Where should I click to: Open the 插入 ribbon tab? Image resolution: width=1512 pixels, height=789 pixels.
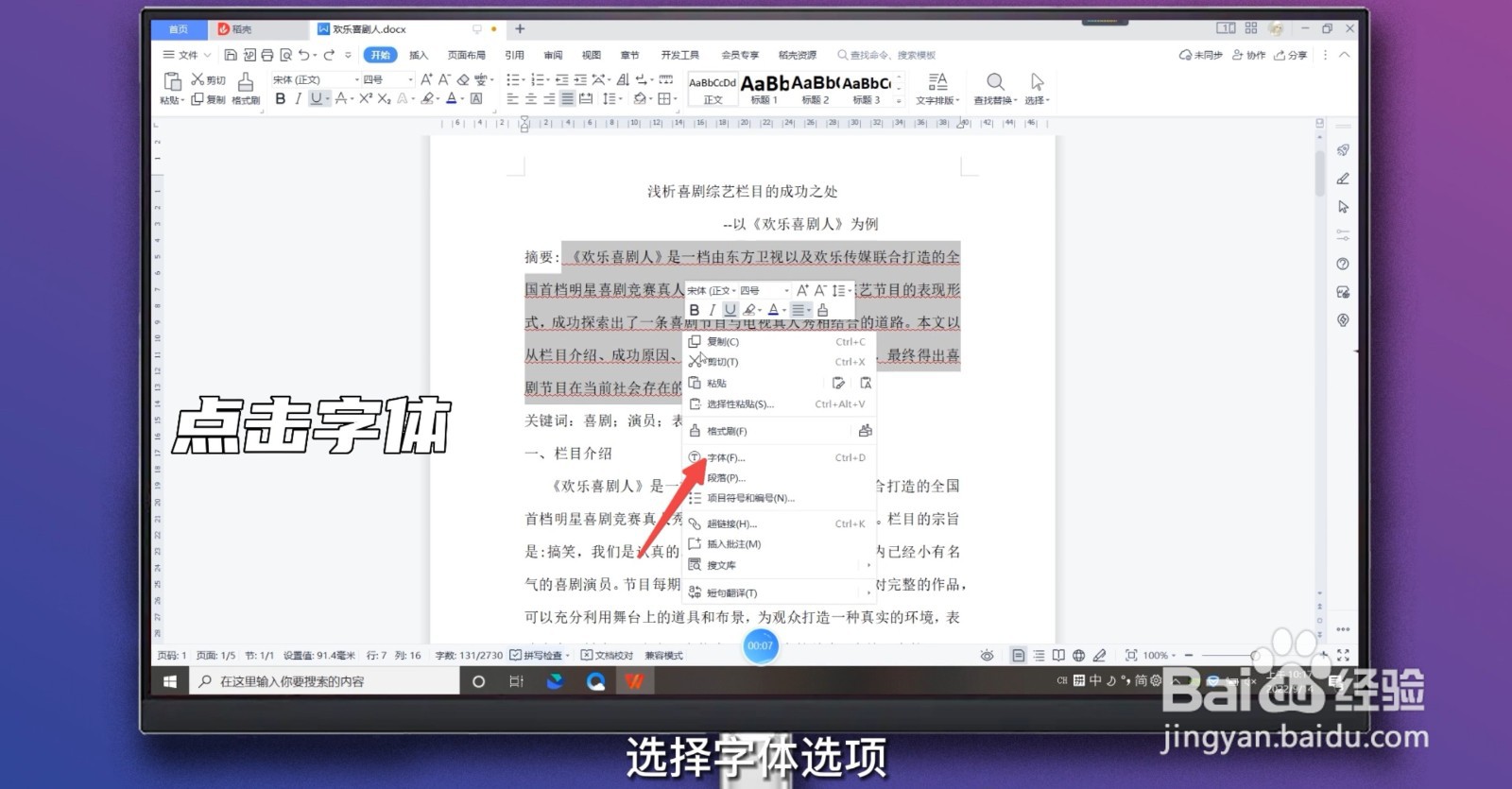tap(419, 55)
